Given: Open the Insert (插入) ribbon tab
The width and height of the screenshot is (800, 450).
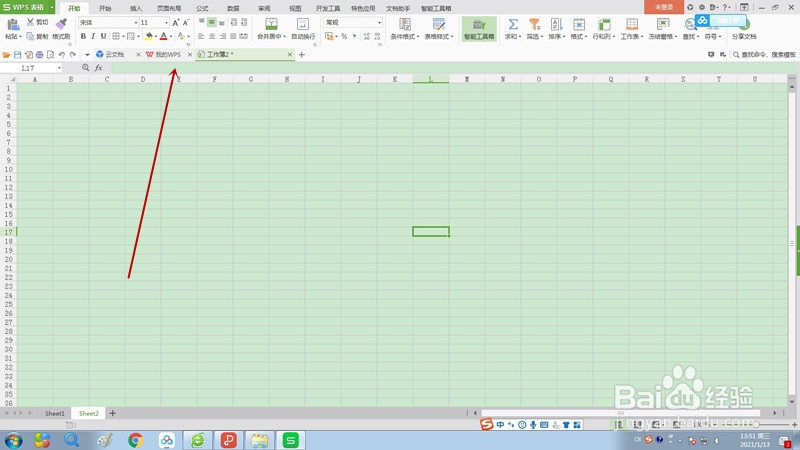Looking at the screenshot, I should [136, 8].
